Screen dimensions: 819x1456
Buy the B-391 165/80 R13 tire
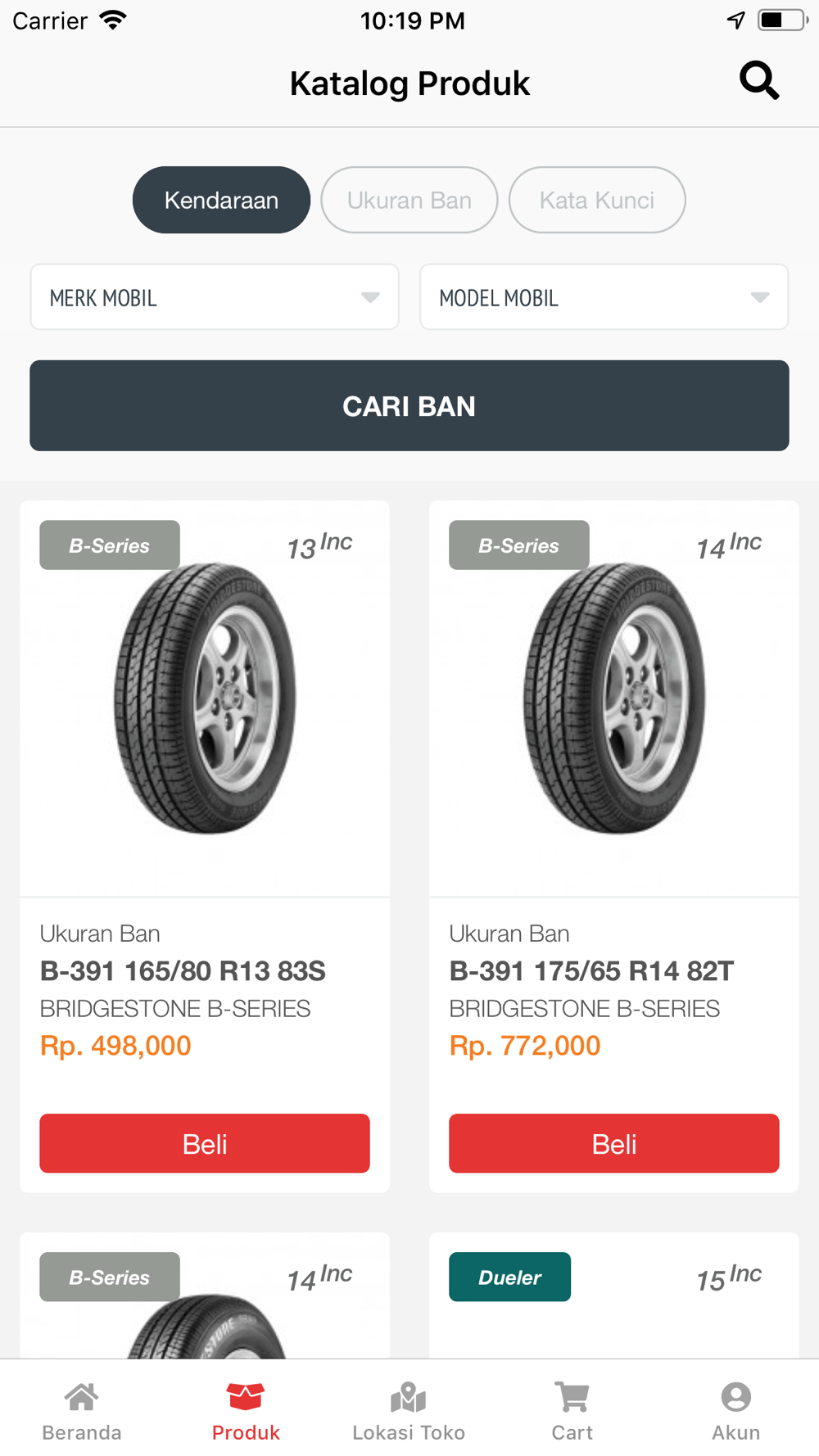(x=205, y=1143)
